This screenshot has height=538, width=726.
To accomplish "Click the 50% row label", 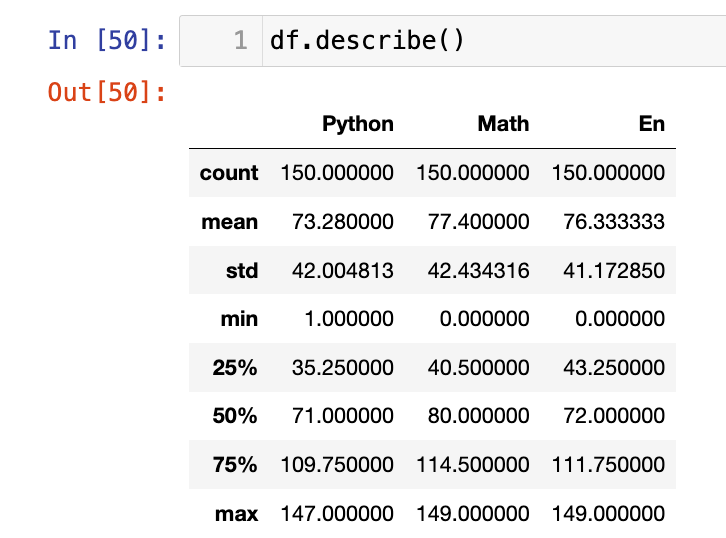I will pyautogui.click(x=235, y=417).
